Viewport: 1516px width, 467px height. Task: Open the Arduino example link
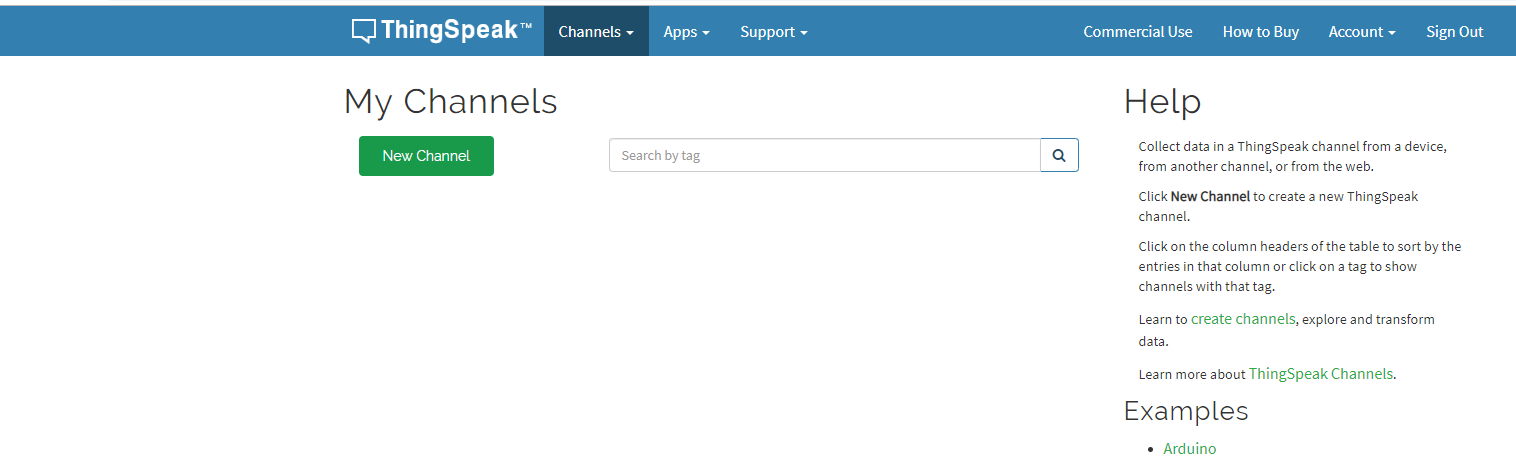coord(1190,448)
